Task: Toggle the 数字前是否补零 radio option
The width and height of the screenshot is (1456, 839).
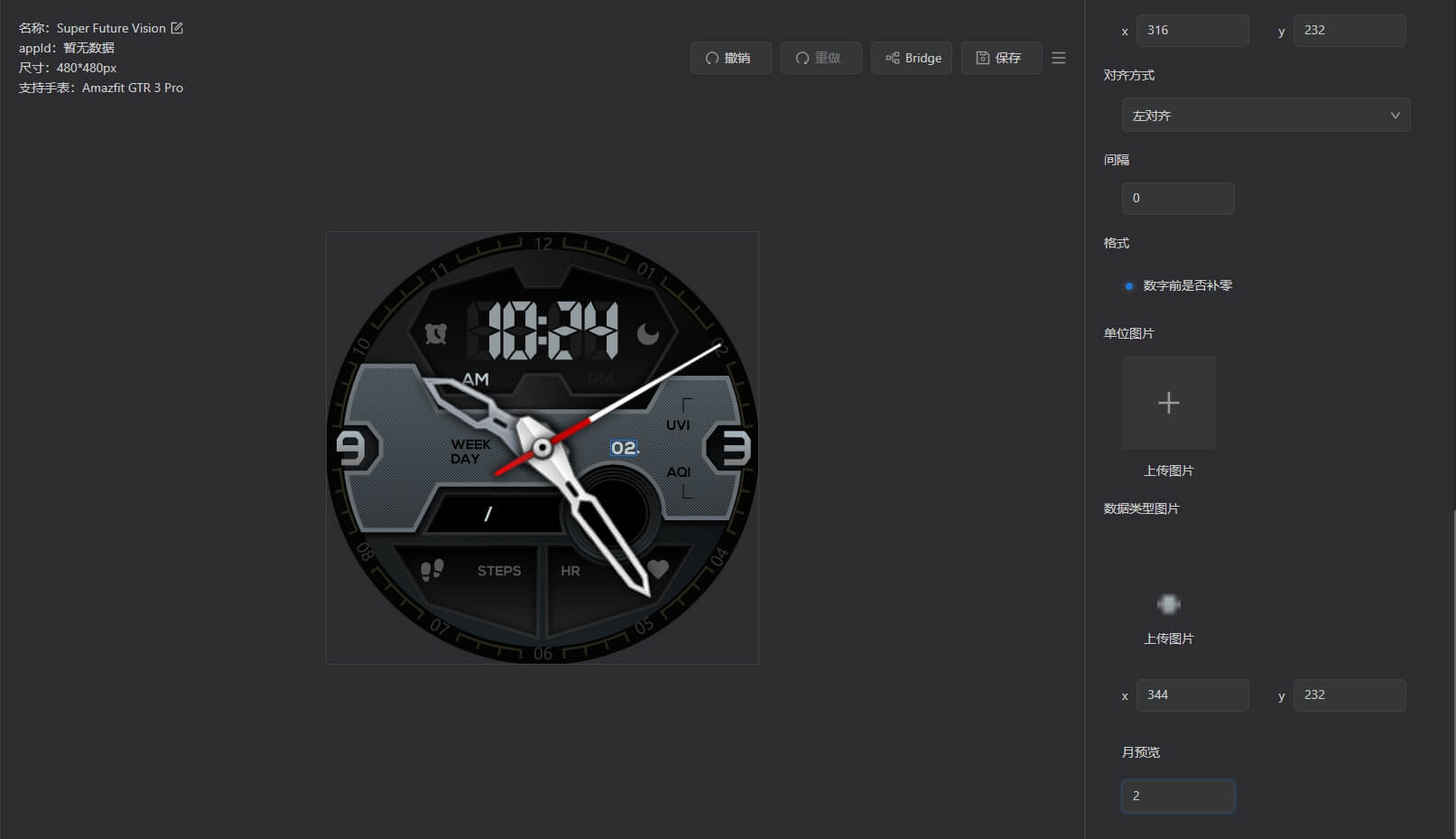Action: coord(1128,286)
